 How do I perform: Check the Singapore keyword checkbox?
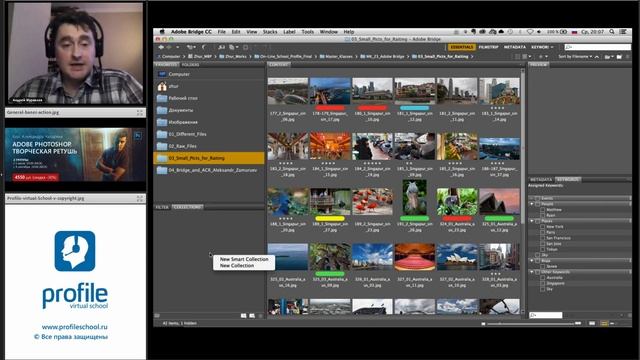point(542,283)
